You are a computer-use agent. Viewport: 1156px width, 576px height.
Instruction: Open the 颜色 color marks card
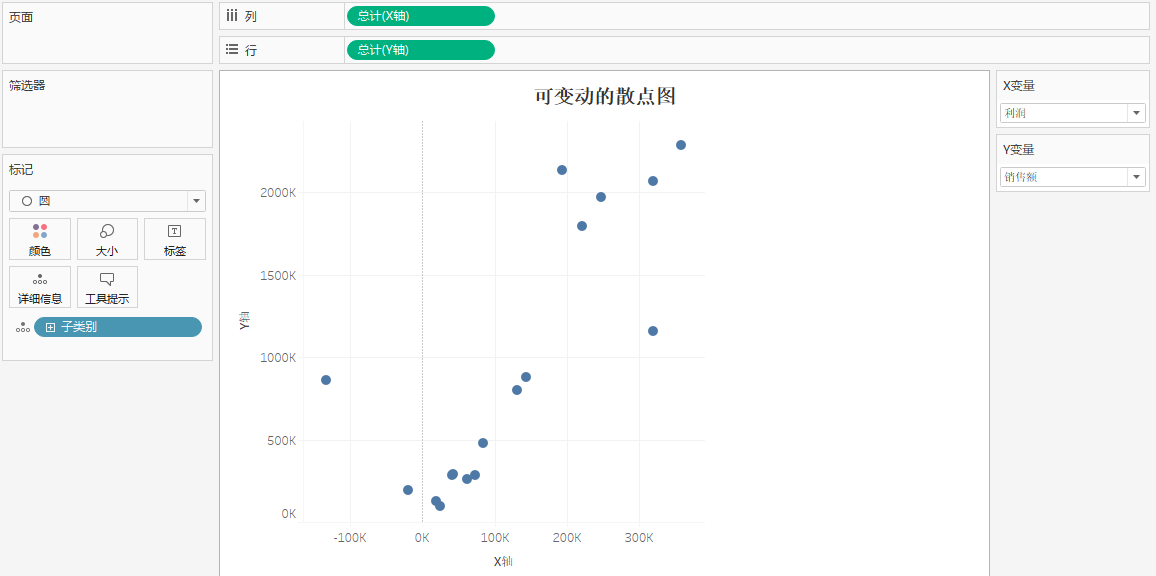40,239
